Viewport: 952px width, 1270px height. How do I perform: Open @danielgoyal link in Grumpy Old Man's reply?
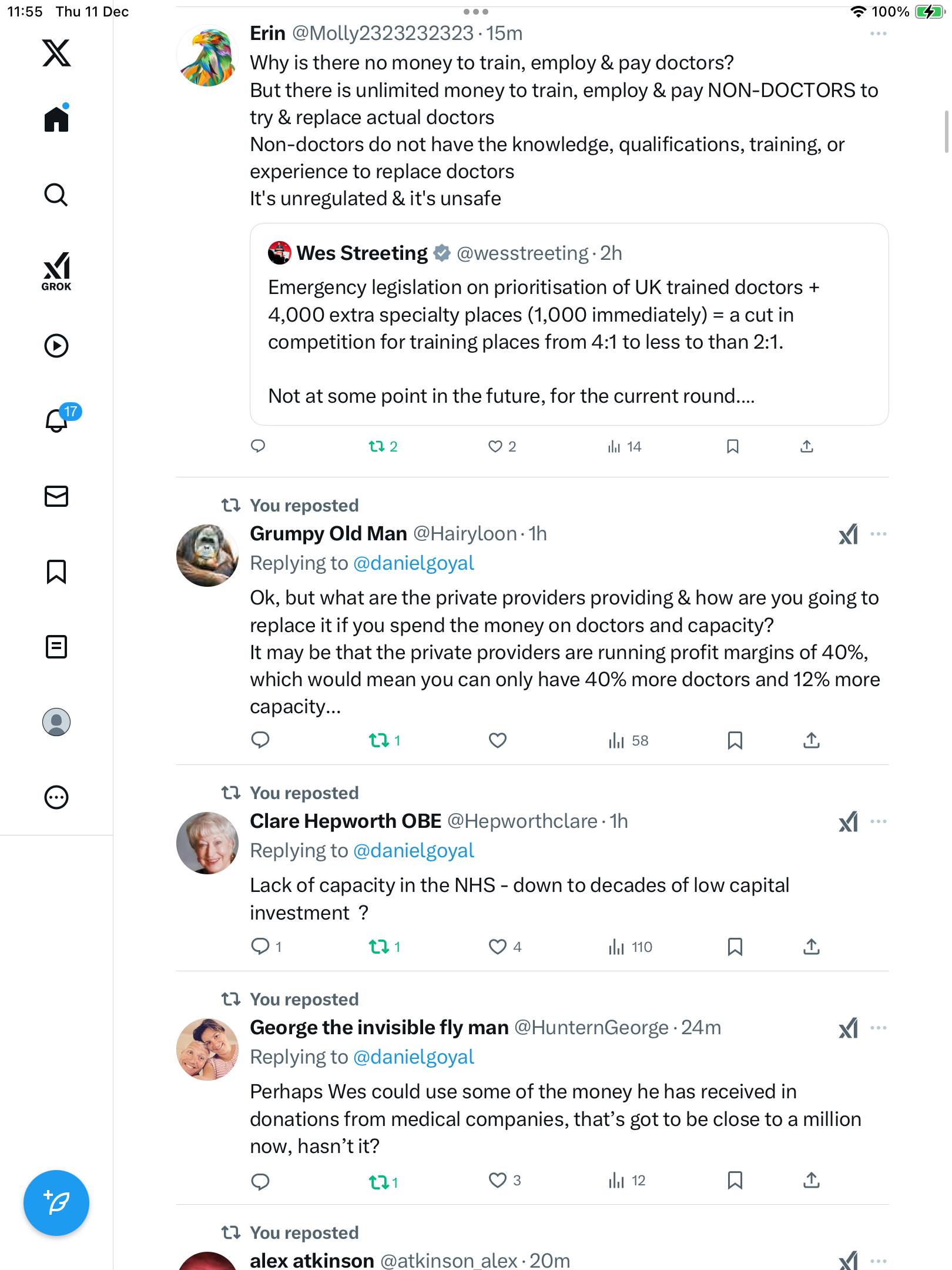(413, 563)
